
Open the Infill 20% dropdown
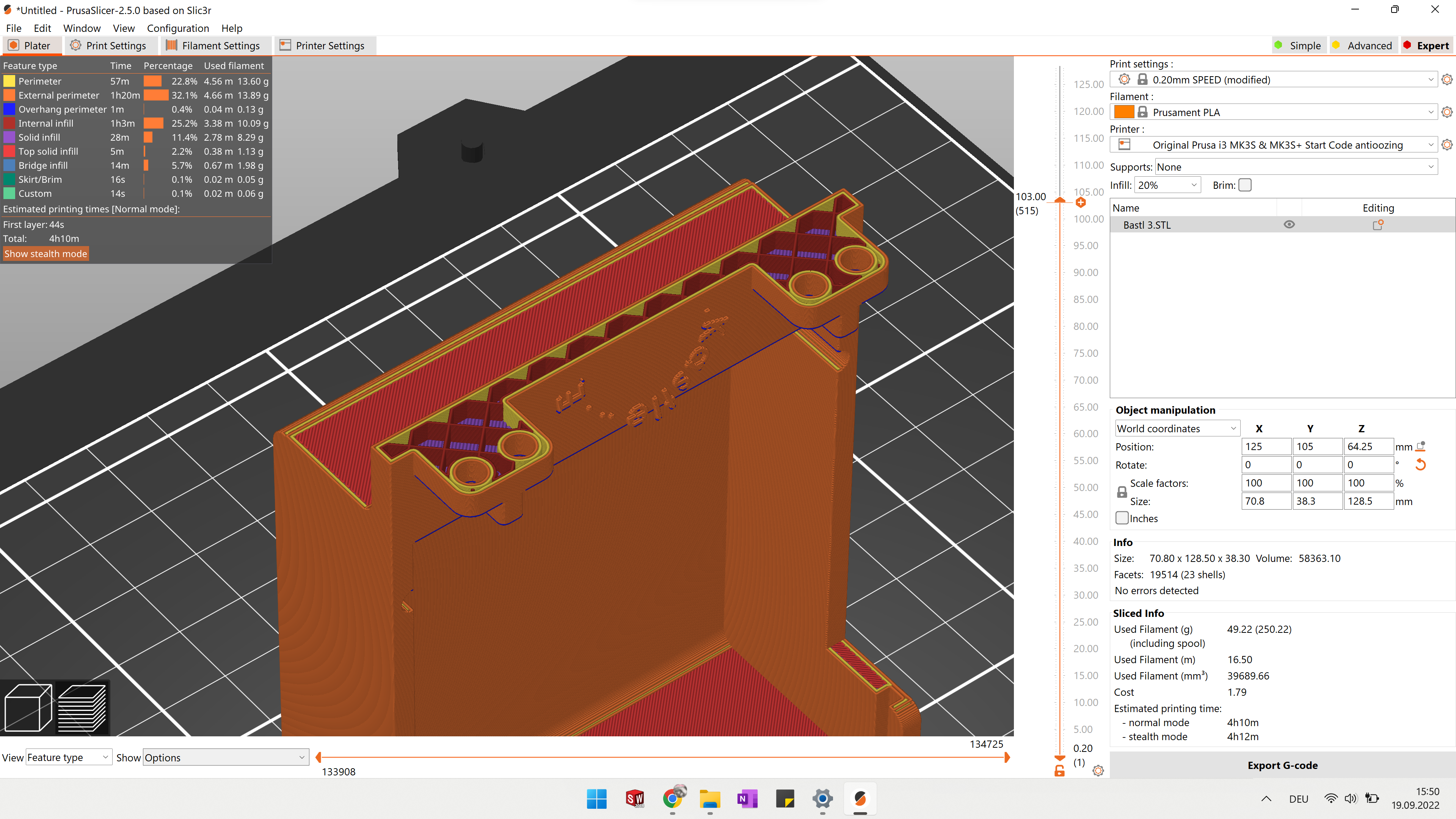pos(1167,185)
